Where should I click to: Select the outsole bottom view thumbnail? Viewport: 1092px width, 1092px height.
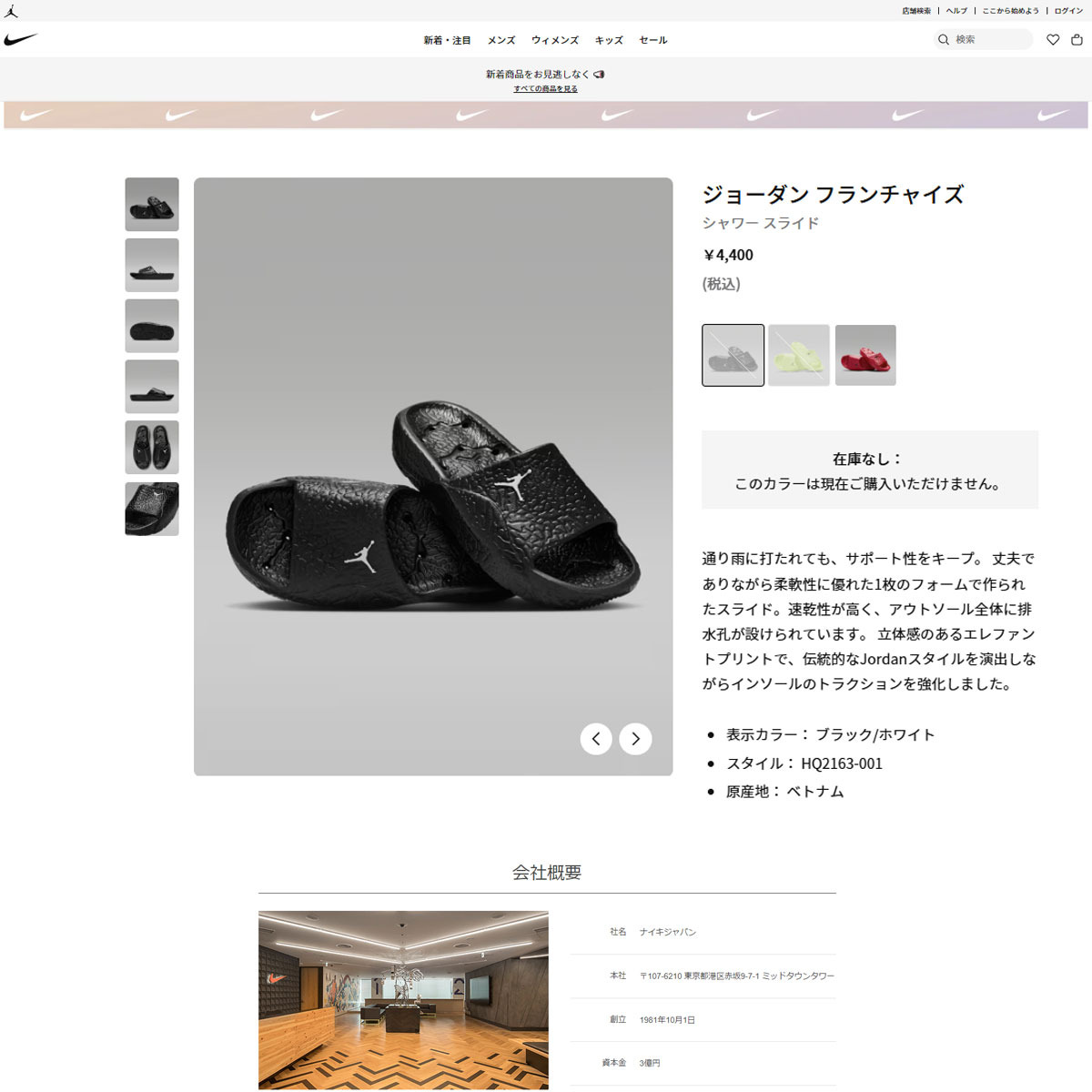pos(152,326)
